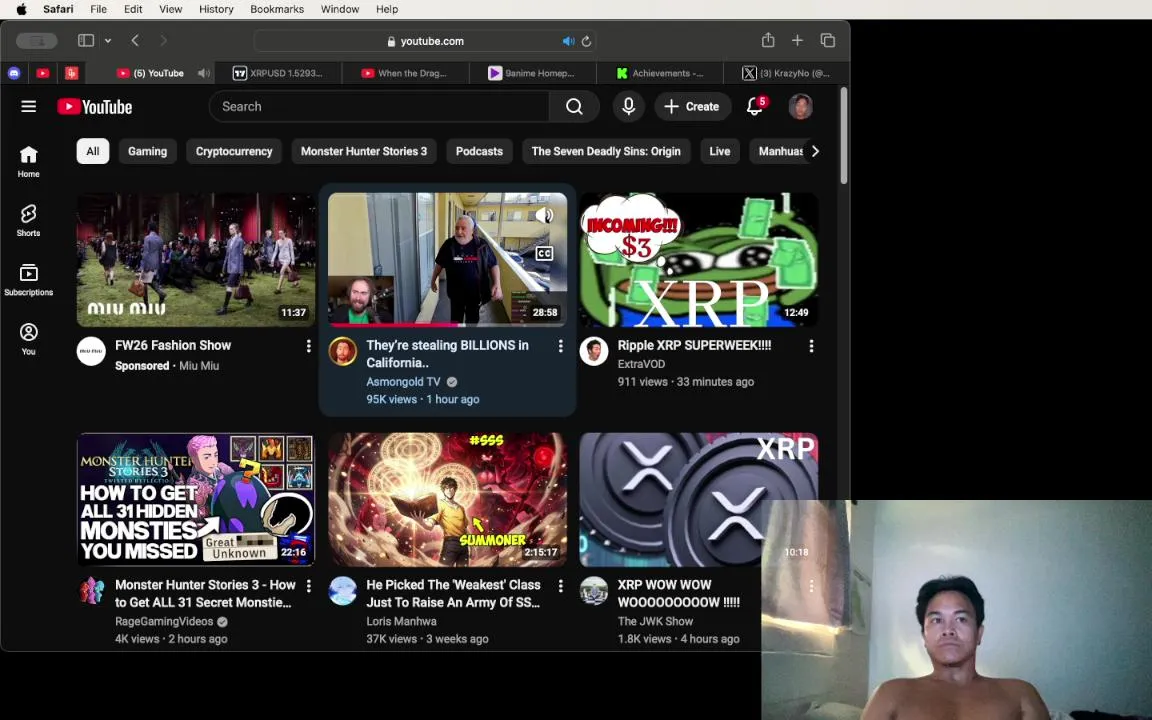Open the notifications bell
The height and width of the screenshot is (720, 1152).
click(755, 107)
